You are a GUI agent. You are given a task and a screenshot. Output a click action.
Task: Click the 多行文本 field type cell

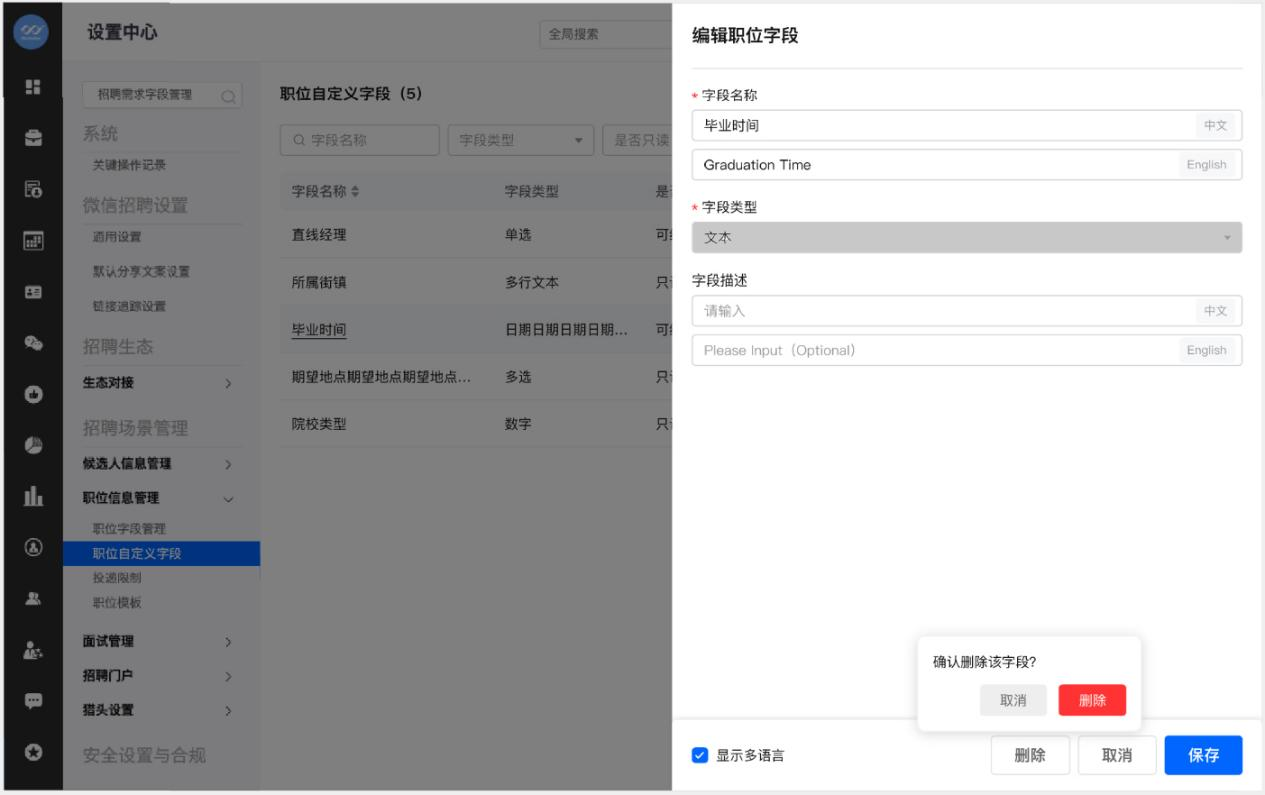[532, 282]
